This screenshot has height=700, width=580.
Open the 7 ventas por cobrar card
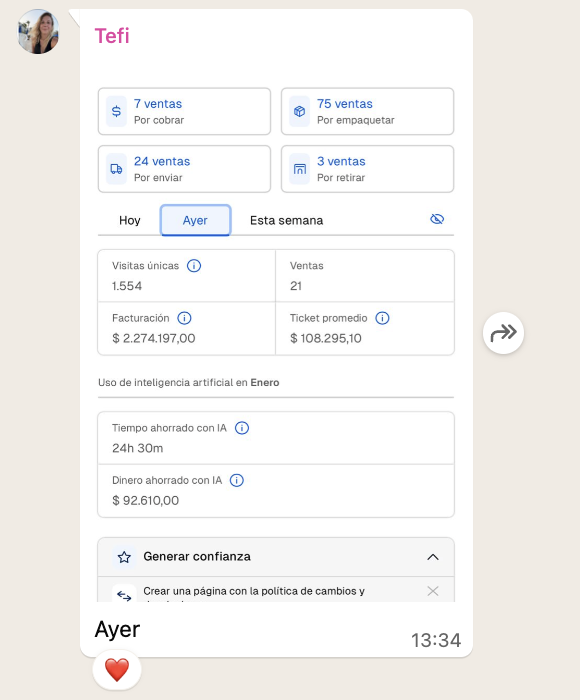pyautogui.click(x=184, y=111)
